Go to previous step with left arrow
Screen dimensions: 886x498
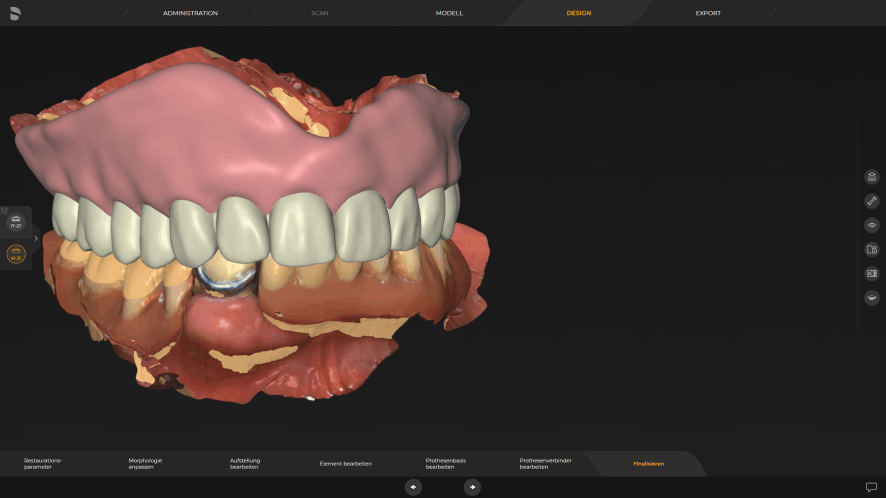click(413, 487)
